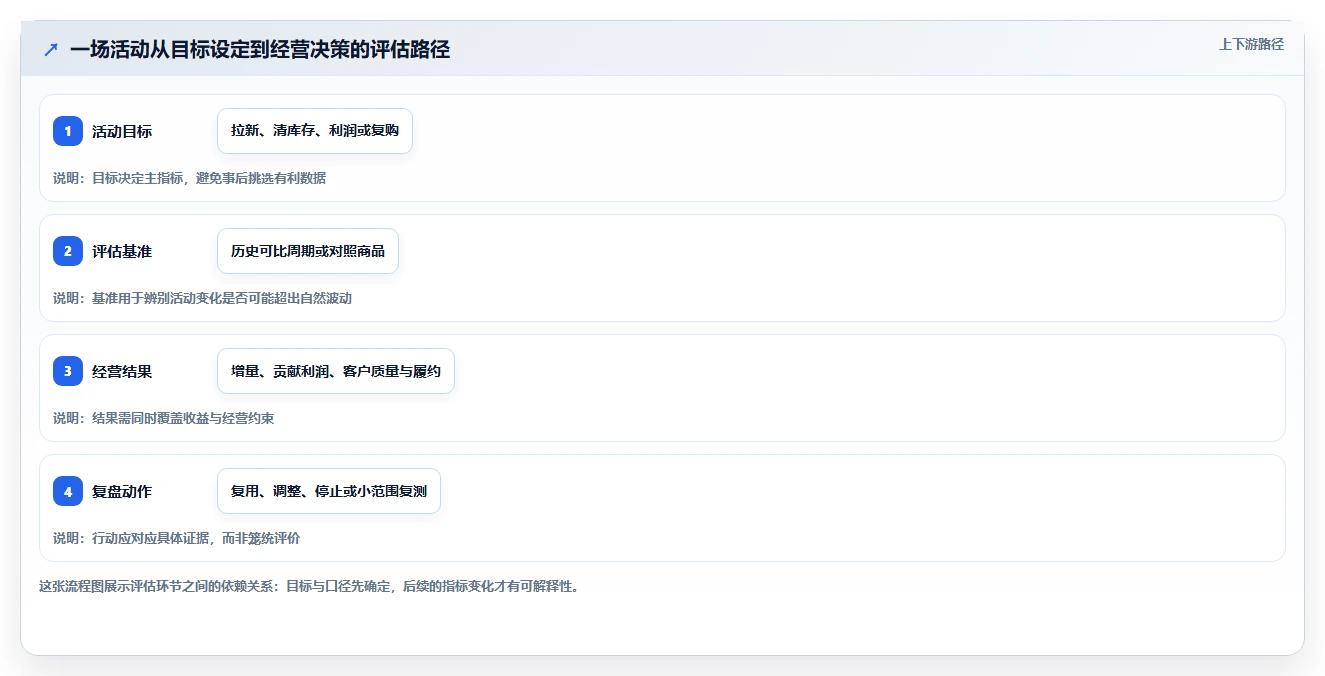
Task: Click the footer caption starting 这张流程图展示
Action: [309, 586]
